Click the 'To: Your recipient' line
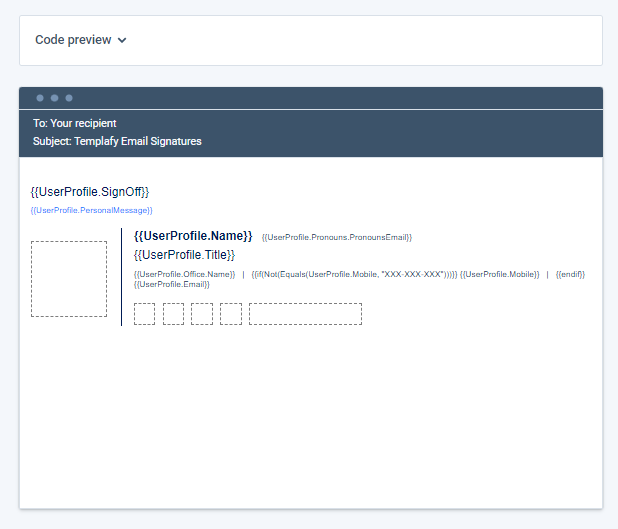The width and height of the screenshot is (618, 529). 74,123
